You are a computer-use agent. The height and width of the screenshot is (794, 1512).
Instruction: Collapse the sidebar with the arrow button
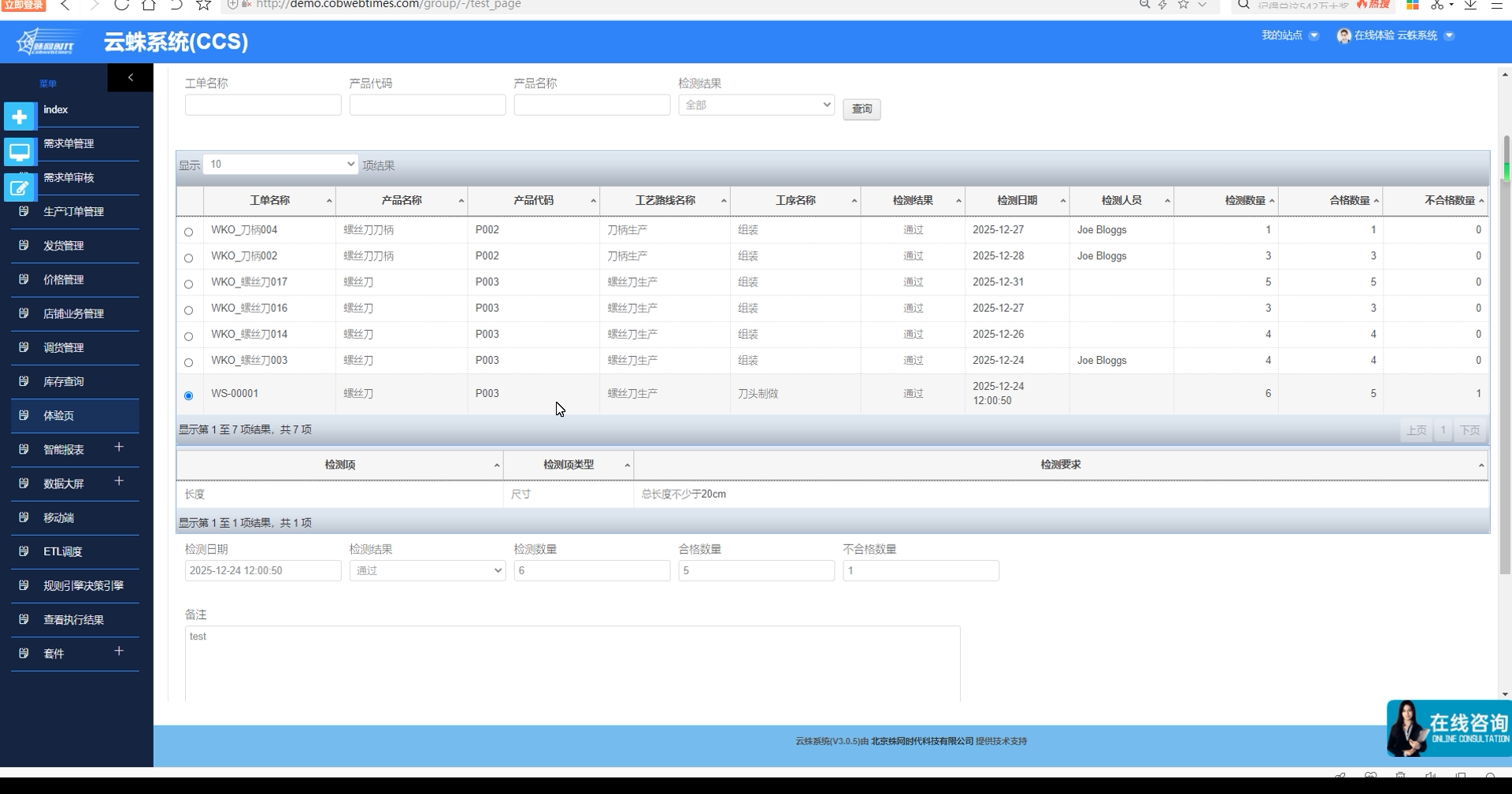coord(131,77)
